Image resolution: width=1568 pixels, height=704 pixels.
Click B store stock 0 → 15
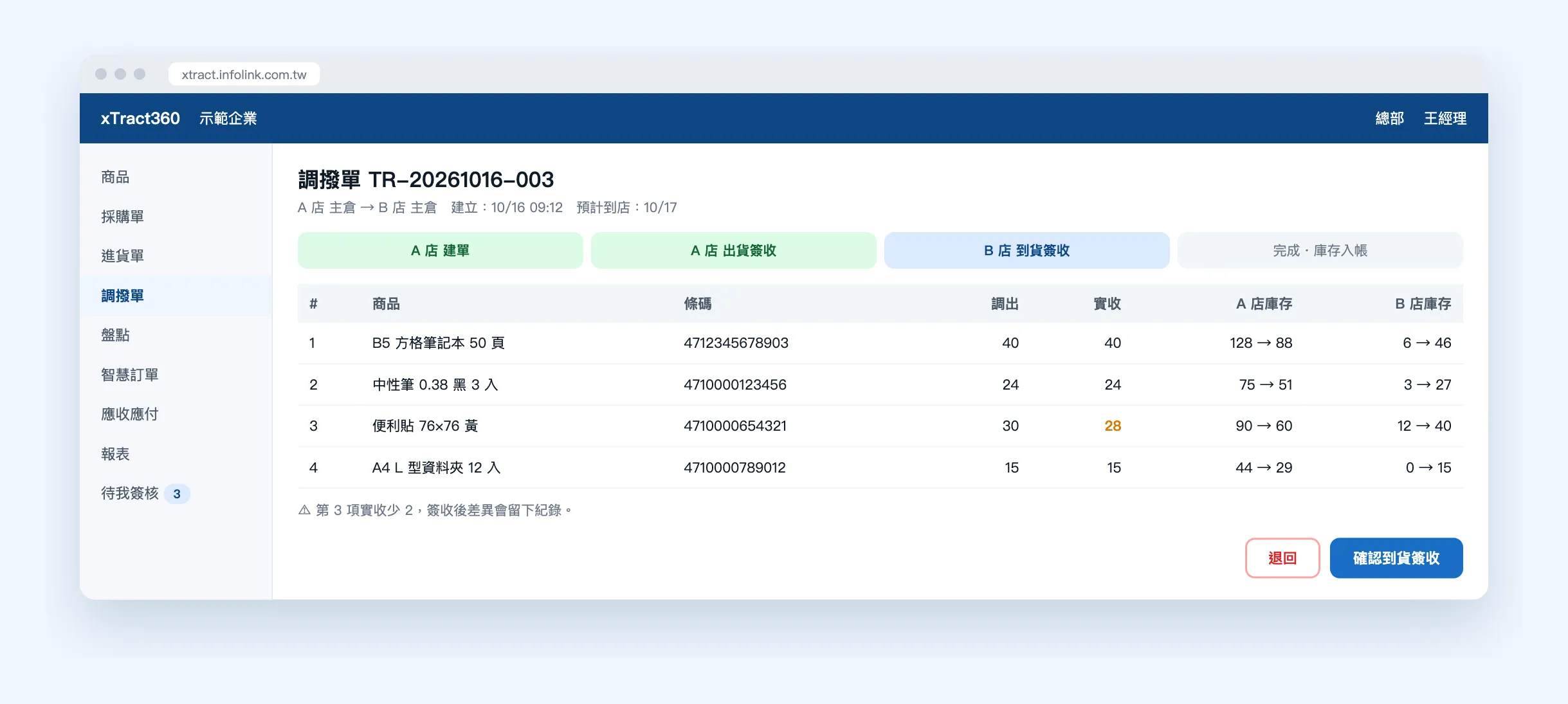1428,467
